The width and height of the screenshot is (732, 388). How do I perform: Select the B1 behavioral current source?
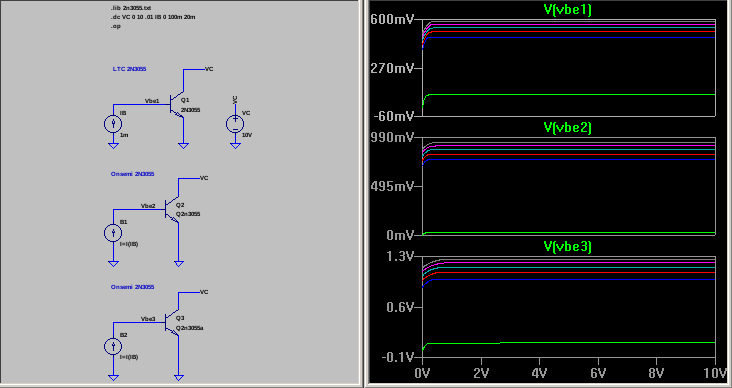click(x=113, y=233)
